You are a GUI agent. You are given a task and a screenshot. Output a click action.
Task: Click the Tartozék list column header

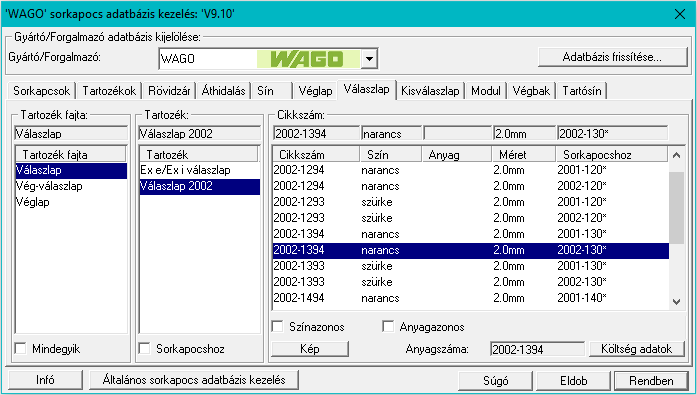click(x=199, y=155)
